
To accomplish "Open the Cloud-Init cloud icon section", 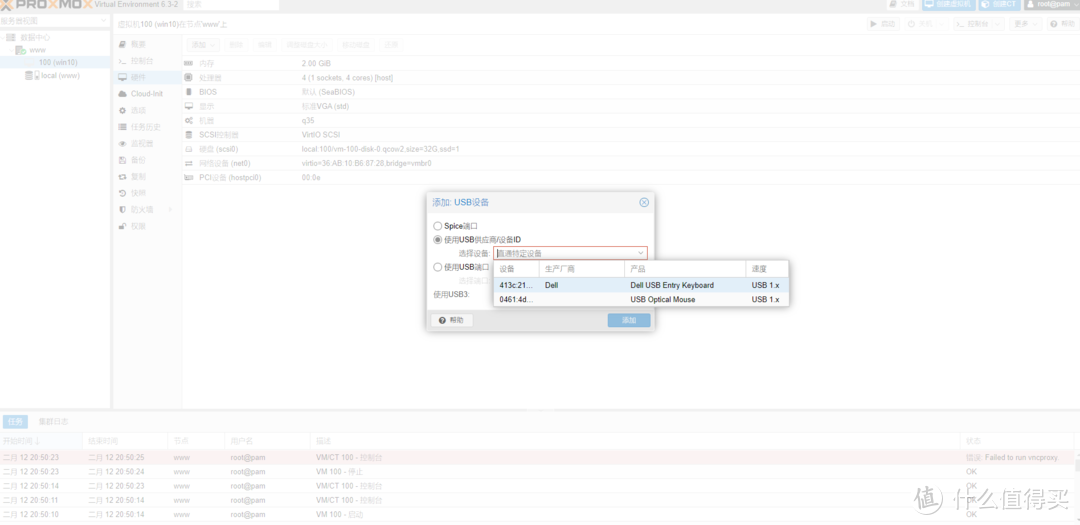I will tap(122, 94).
